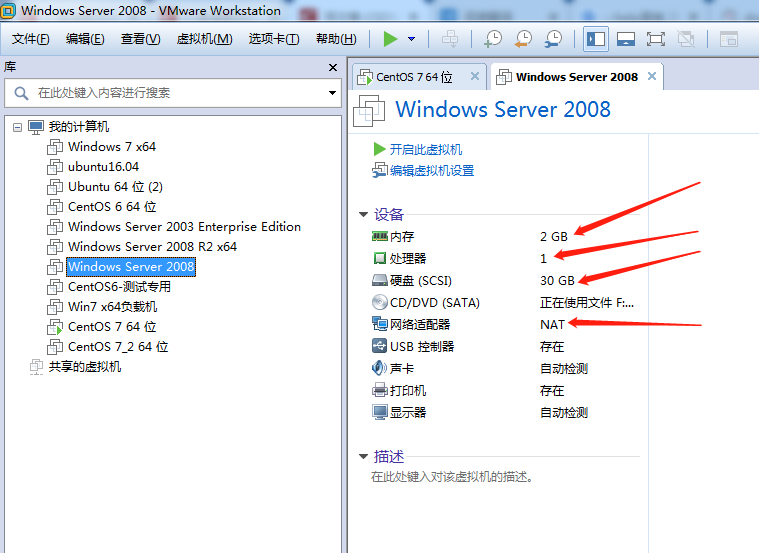
Task: Click the 正在使用文件 F:... CD/DVD value
Action: (587, 303)
